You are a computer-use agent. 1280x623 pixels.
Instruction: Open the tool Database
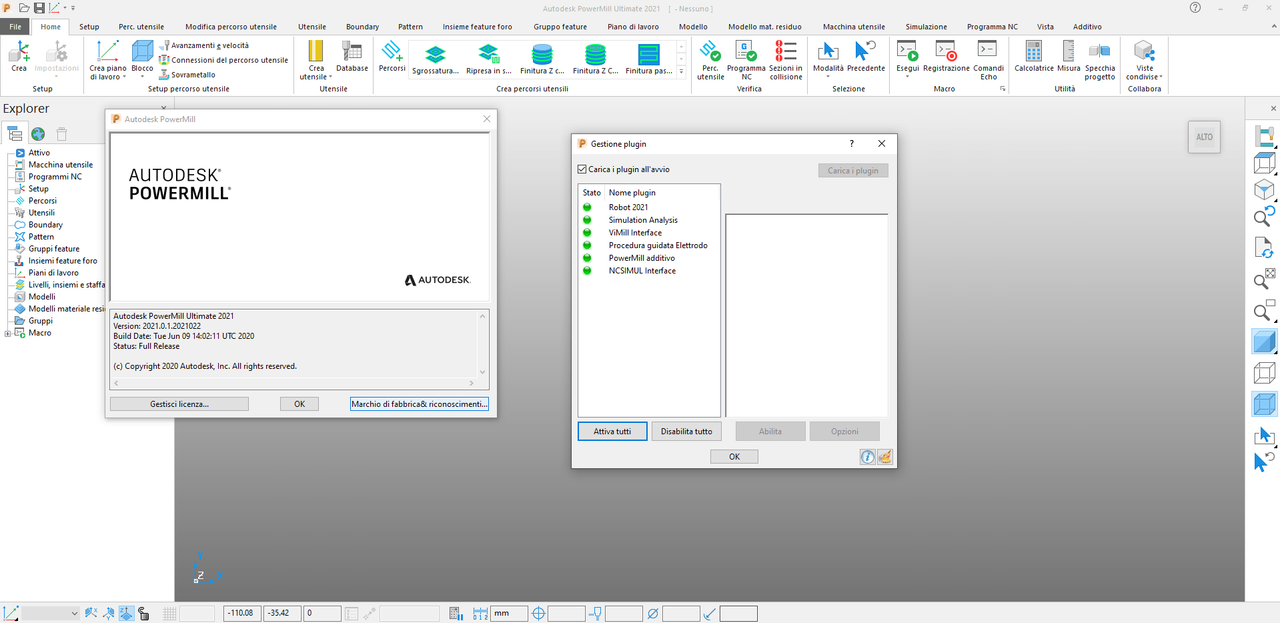(x=352, y=57)
